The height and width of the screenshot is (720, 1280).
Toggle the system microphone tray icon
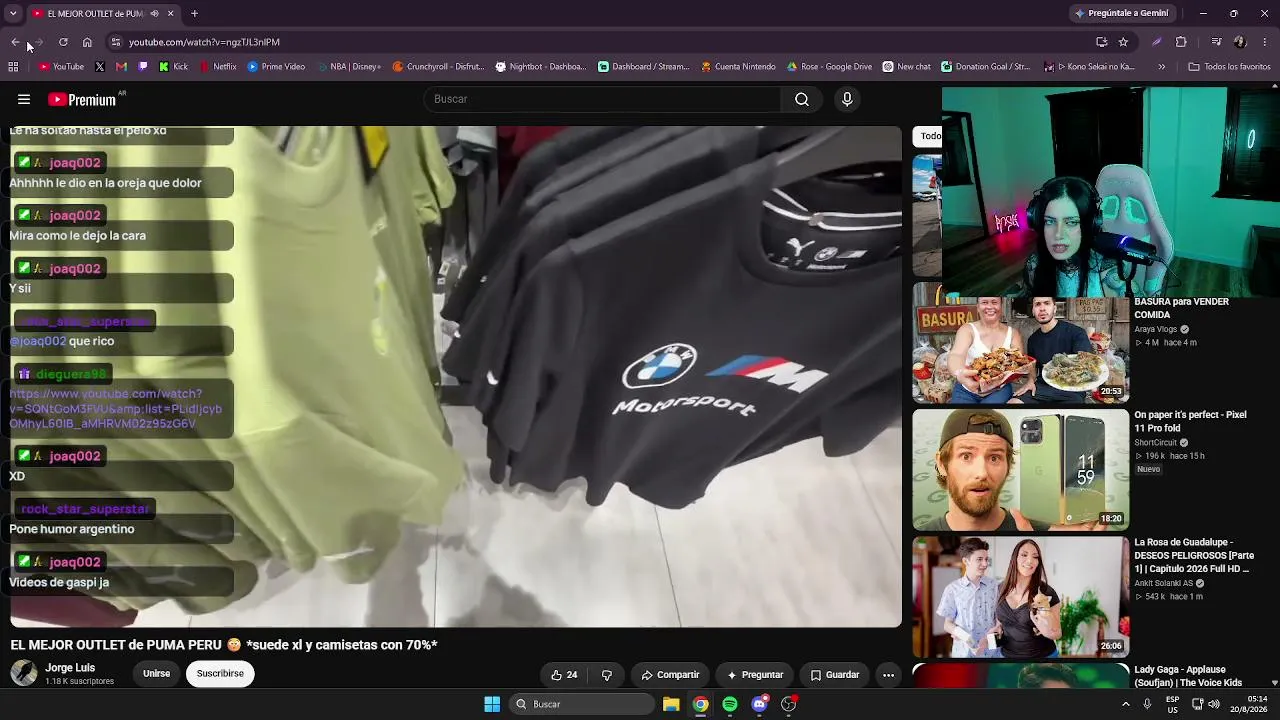point(1147,704)
